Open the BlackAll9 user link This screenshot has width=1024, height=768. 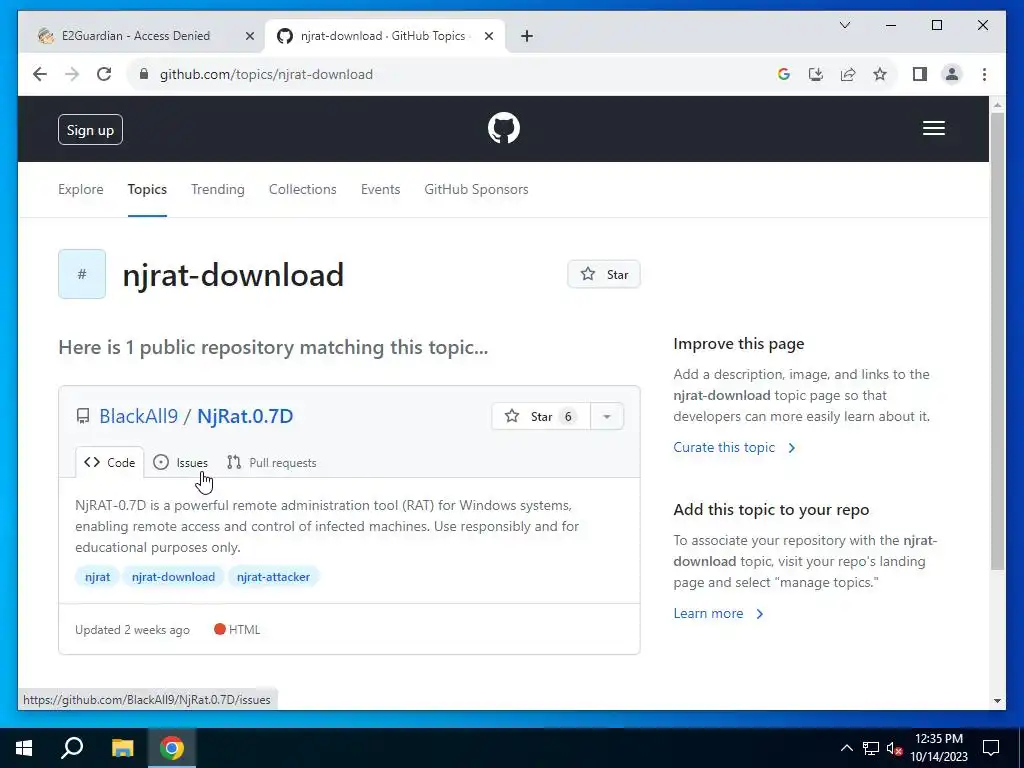click(138, 416)
